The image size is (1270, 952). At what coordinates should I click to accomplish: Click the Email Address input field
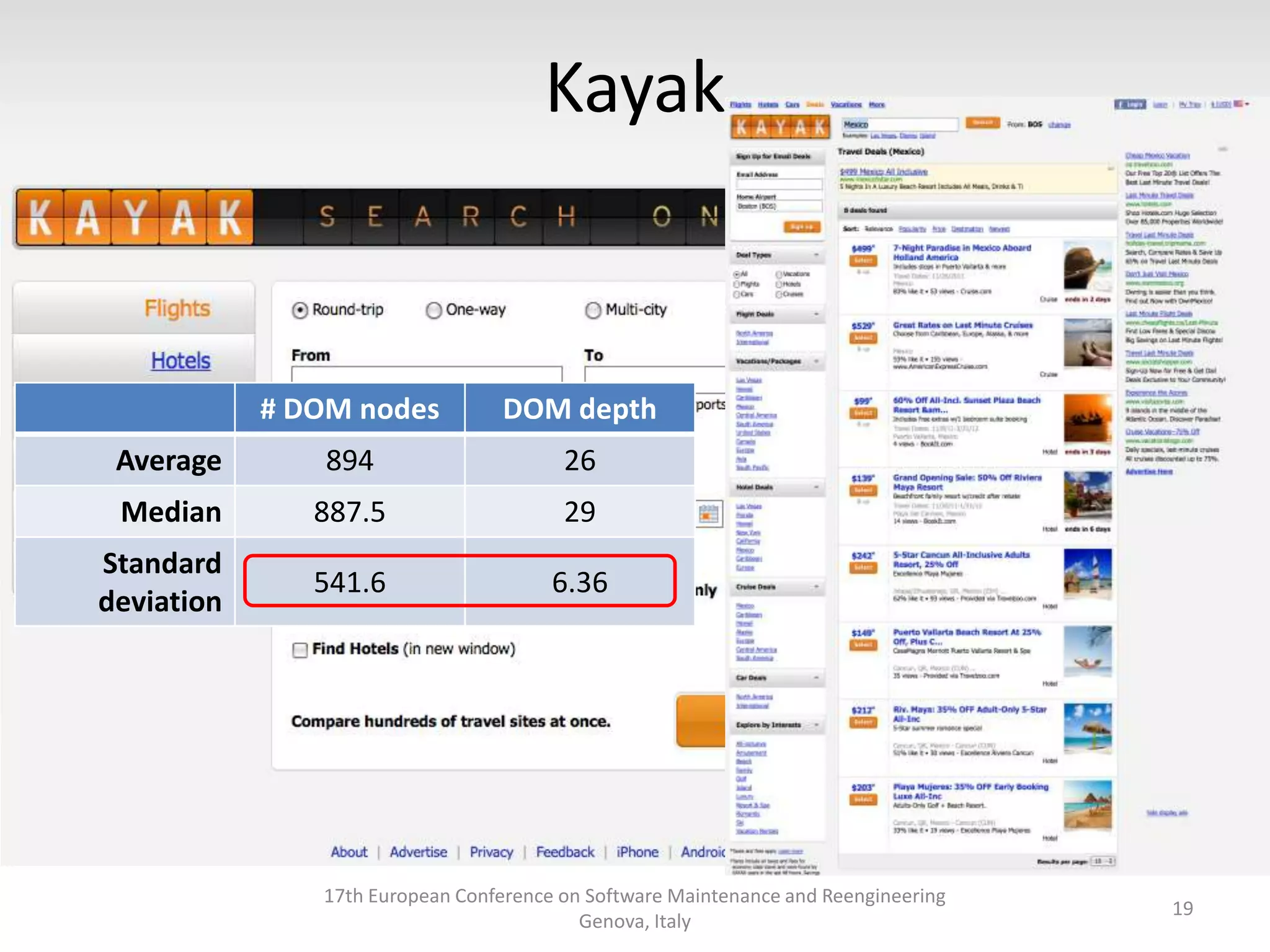point(779,185)
